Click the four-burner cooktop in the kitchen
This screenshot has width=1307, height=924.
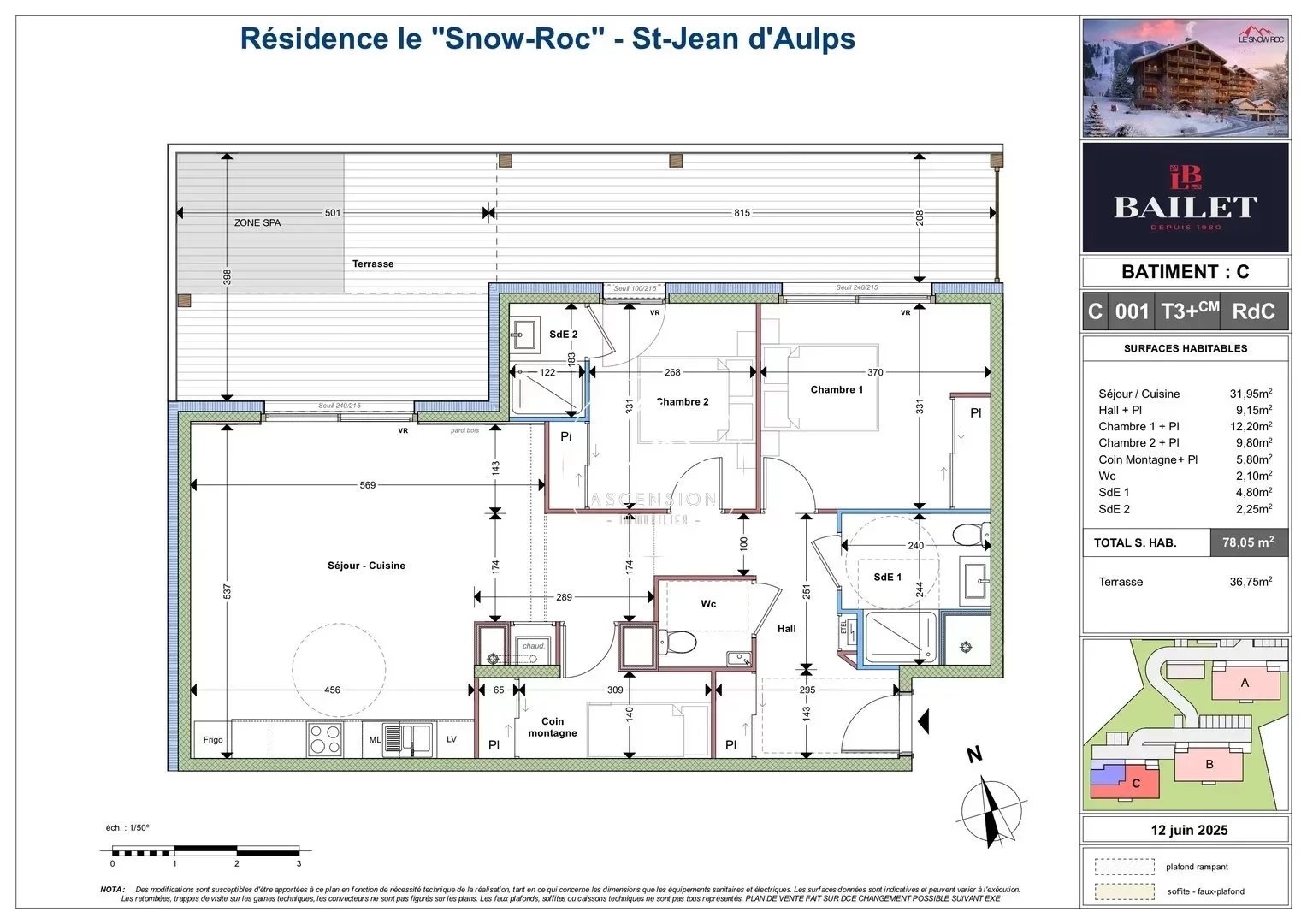325,739
